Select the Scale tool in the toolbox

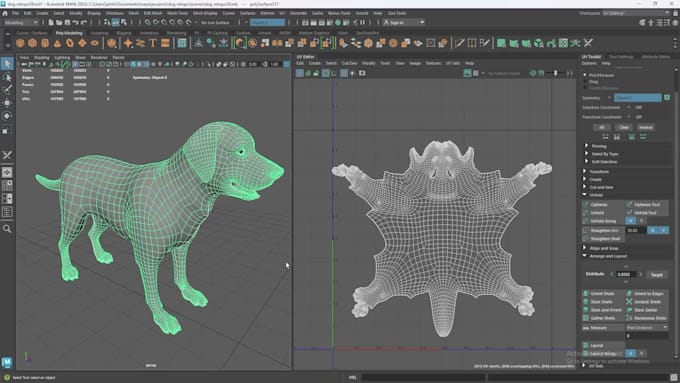tap(7, 130)
